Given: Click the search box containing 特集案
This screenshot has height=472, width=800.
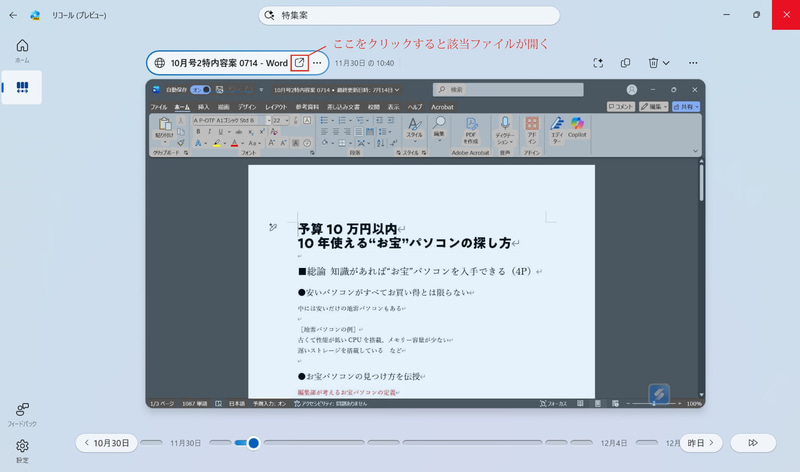Looking at the screenshot, I should (409, 15).
